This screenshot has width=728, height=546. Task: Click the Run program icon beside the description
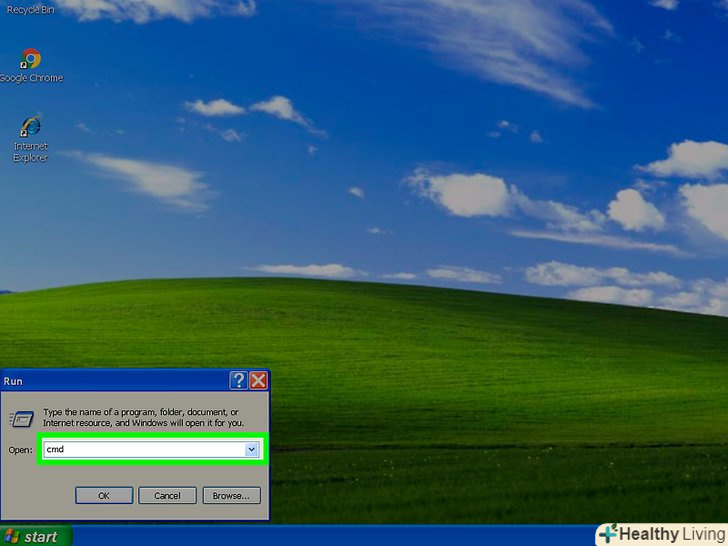pyautogui.click(x=21, y=419)
